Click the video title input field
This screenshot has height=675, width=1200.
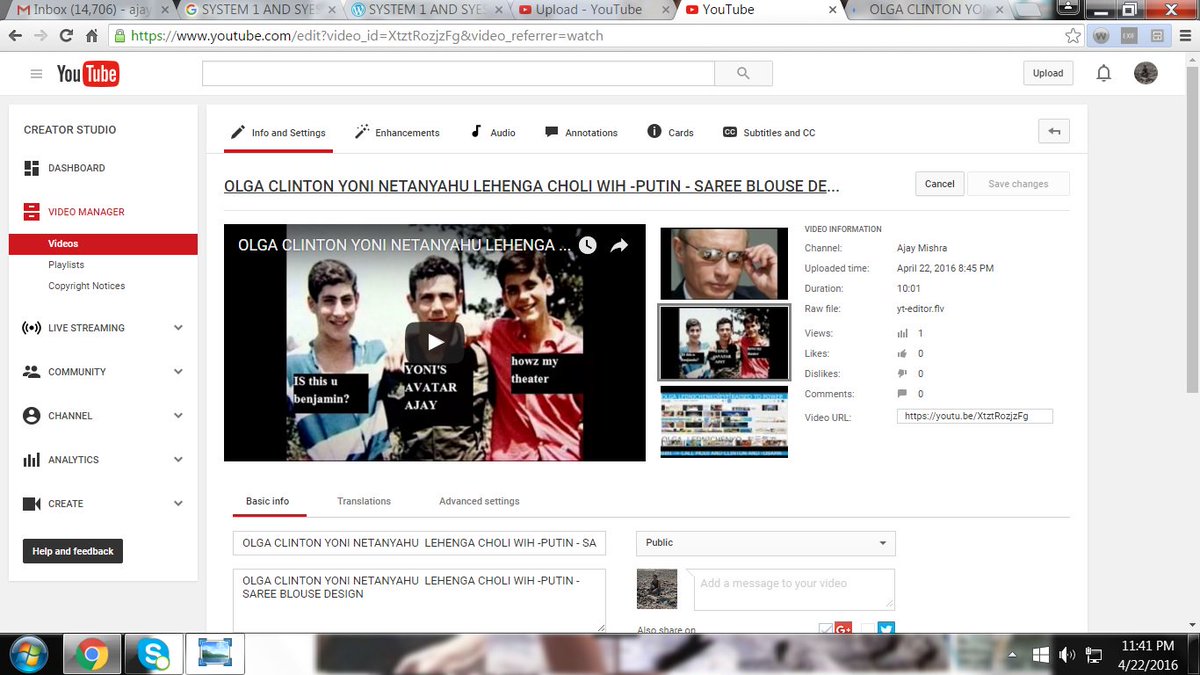419,543
